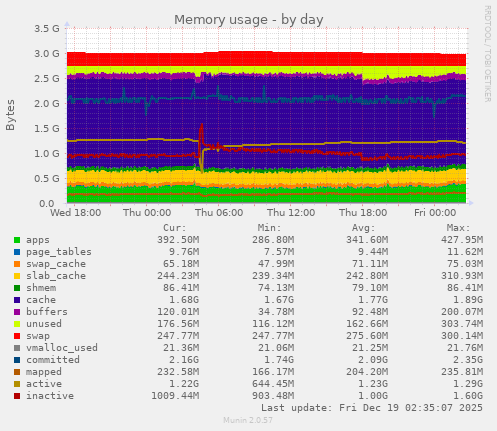497x431 pixels.
Task: Click the 'Bytes' y-axis label
Action: click(x=10, y=115)
